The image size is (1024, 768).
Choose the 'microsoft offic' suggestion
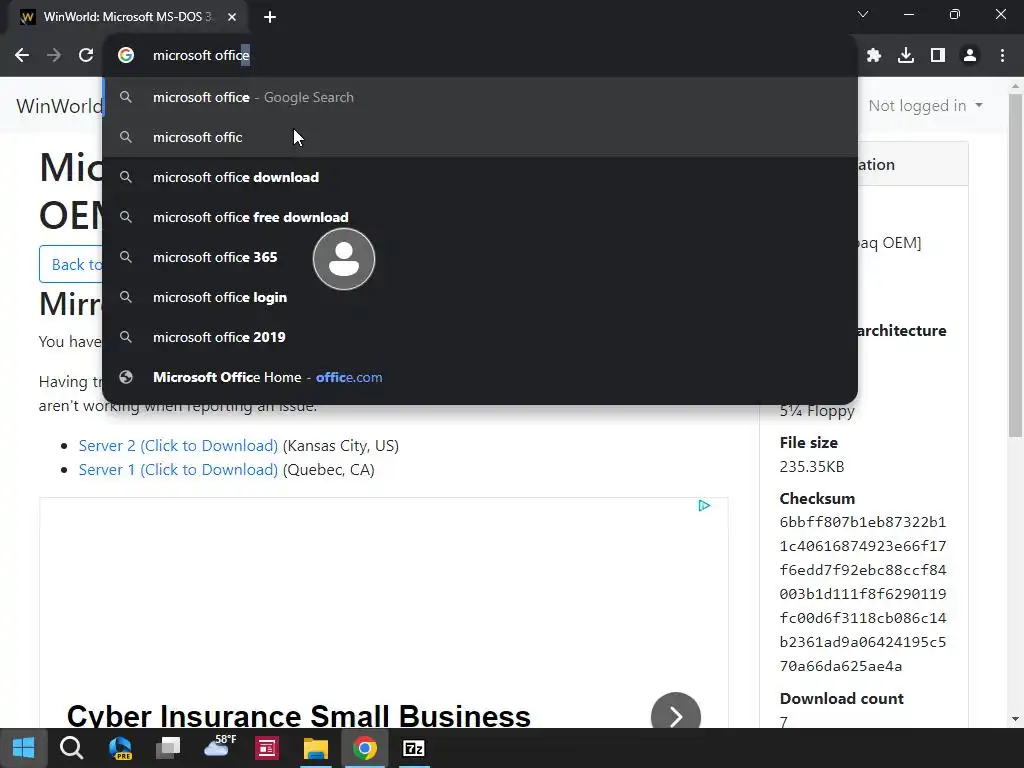pos(480,137)
